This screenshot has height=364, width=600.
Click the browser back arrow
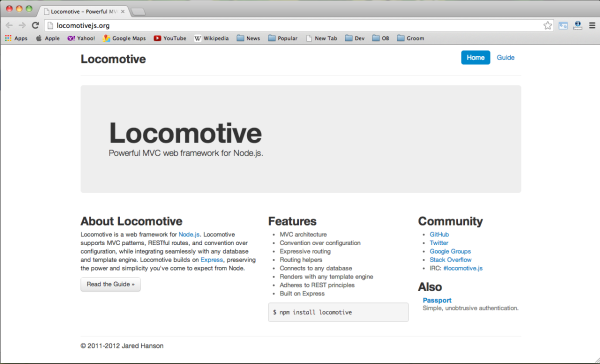coord(9,25)
